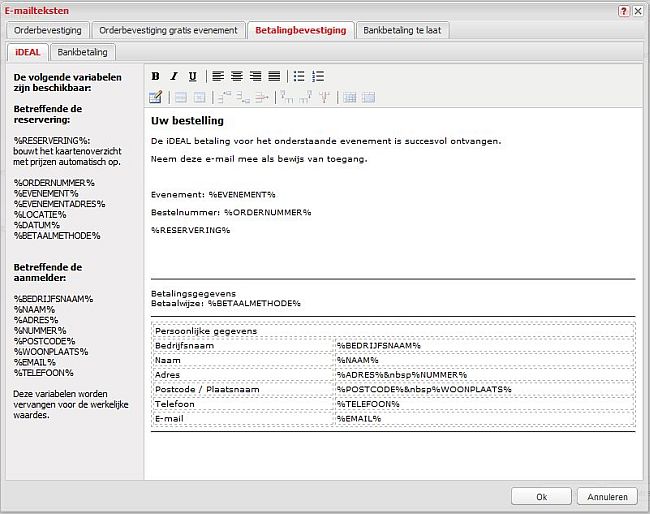Open Orderbevestiging gratis evenement tab
The image size is (650, 514).
(x=168, y=30)
